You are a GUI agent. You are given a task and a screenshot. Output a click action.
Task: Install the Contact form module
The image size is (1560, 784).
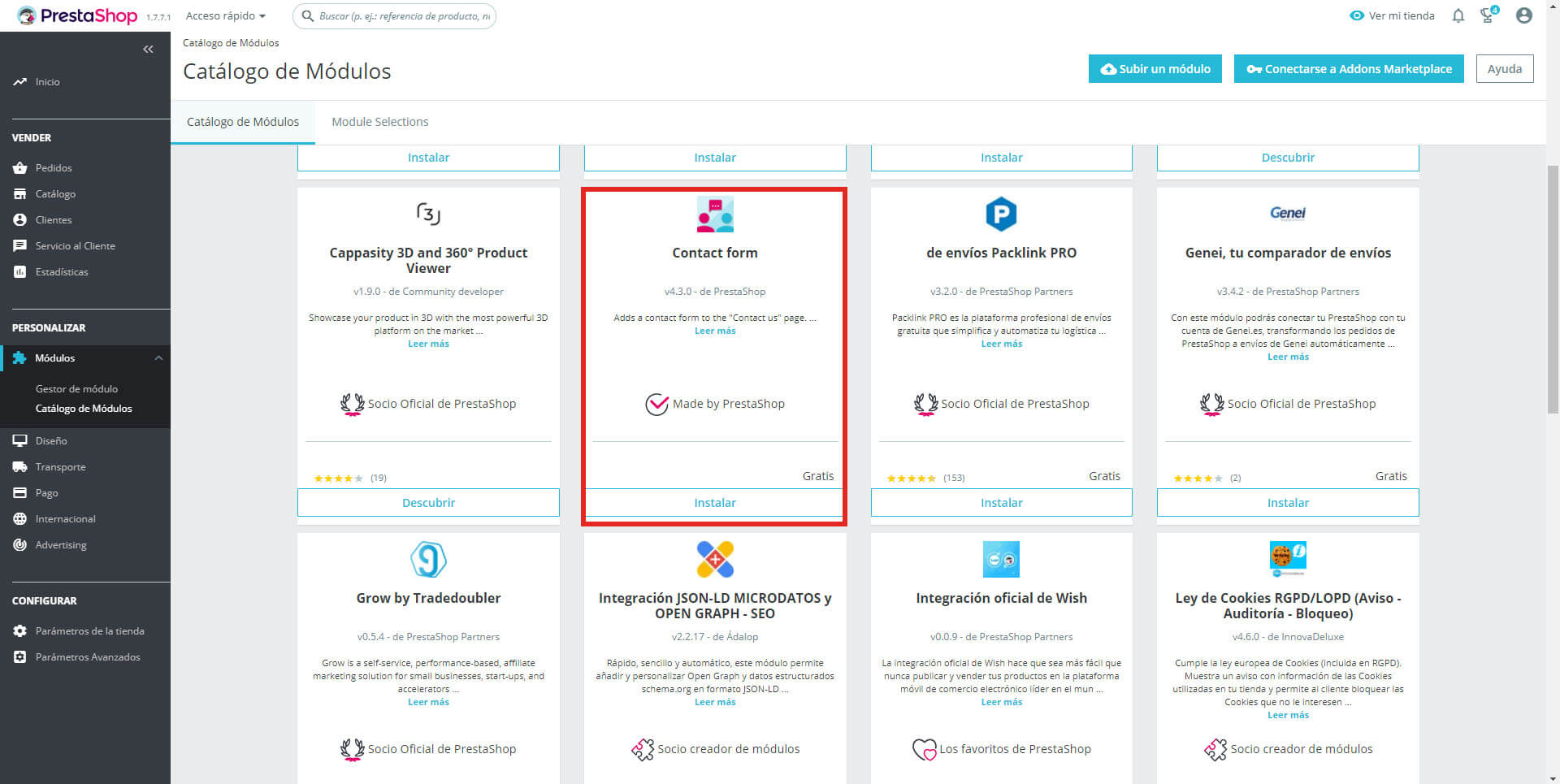715,503
